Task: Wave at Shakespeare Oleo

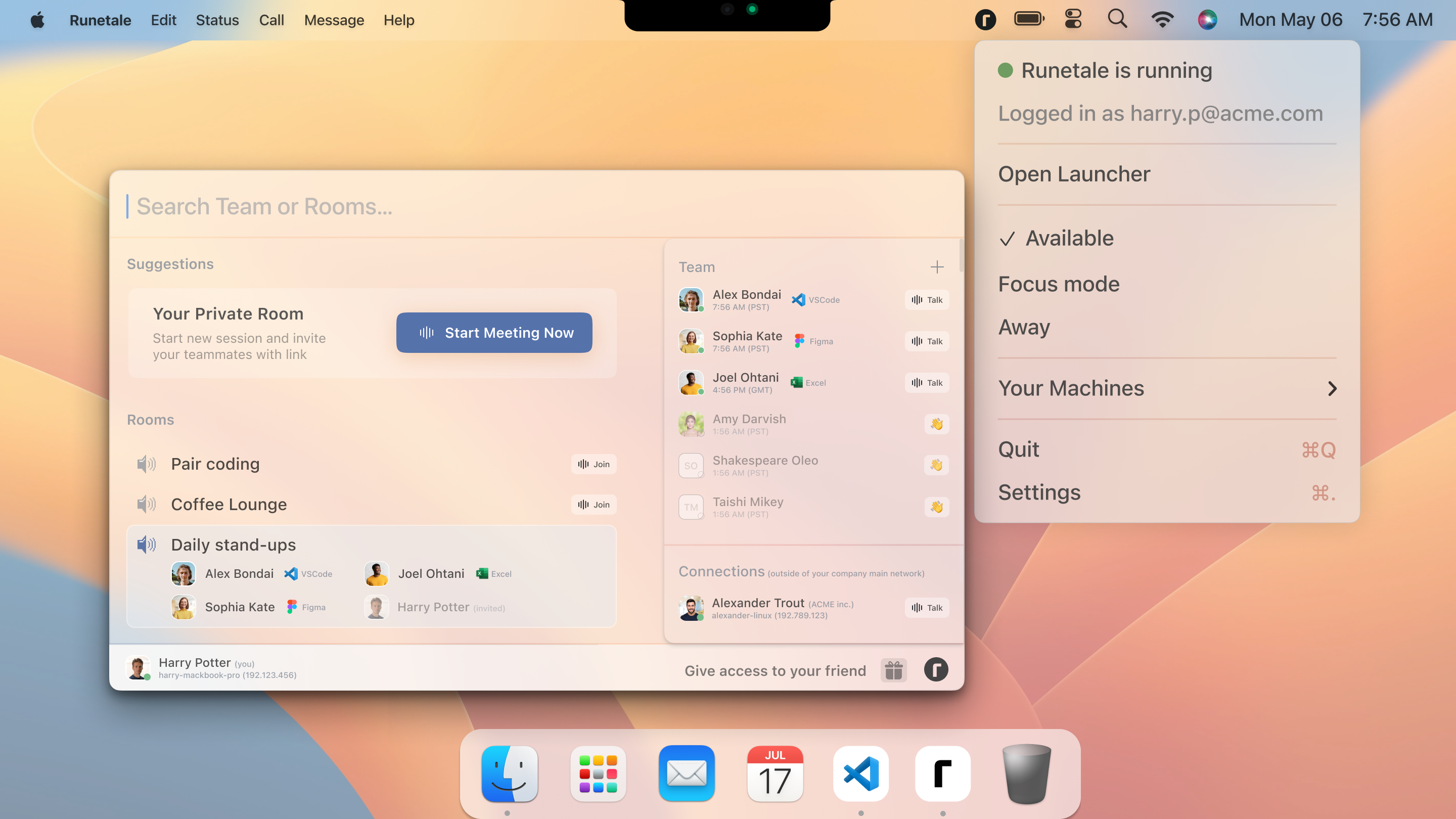Action: tap(937, 465)
